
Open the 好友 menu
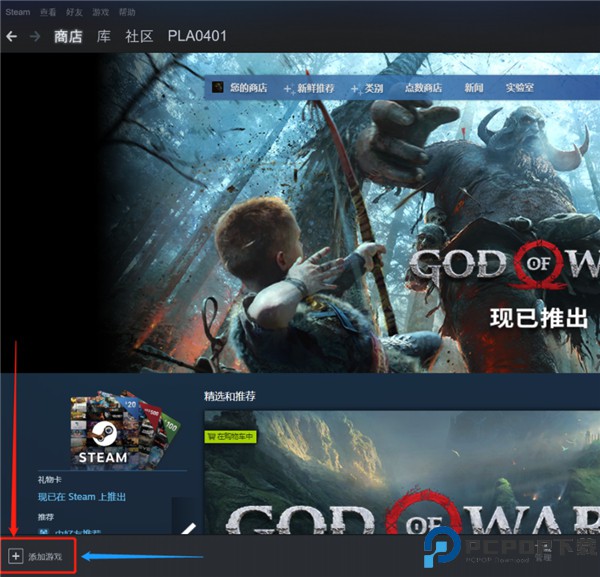click(x=74, y=12)
